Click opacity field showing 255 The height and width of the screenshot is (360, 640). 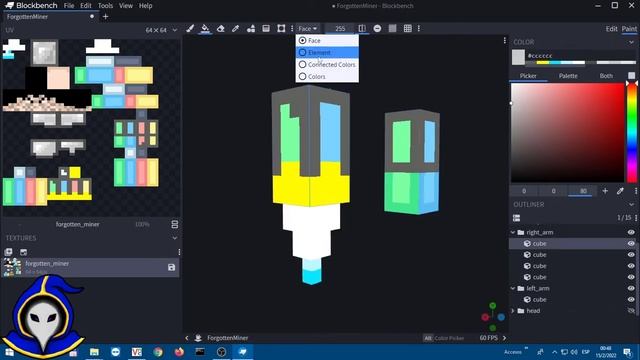pos(340,28)
